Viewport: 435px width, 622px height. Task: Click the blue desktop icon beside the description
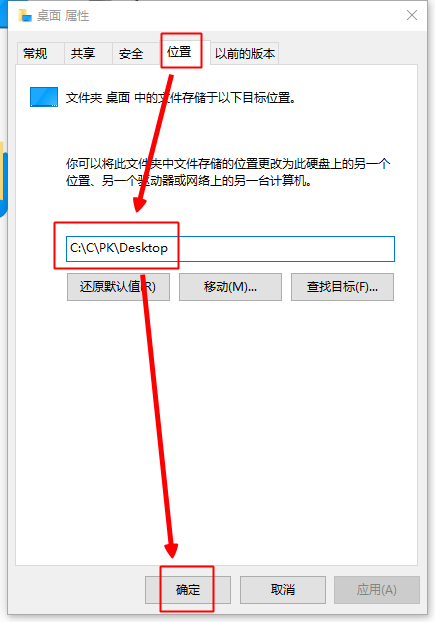click(x=44, y=97)
